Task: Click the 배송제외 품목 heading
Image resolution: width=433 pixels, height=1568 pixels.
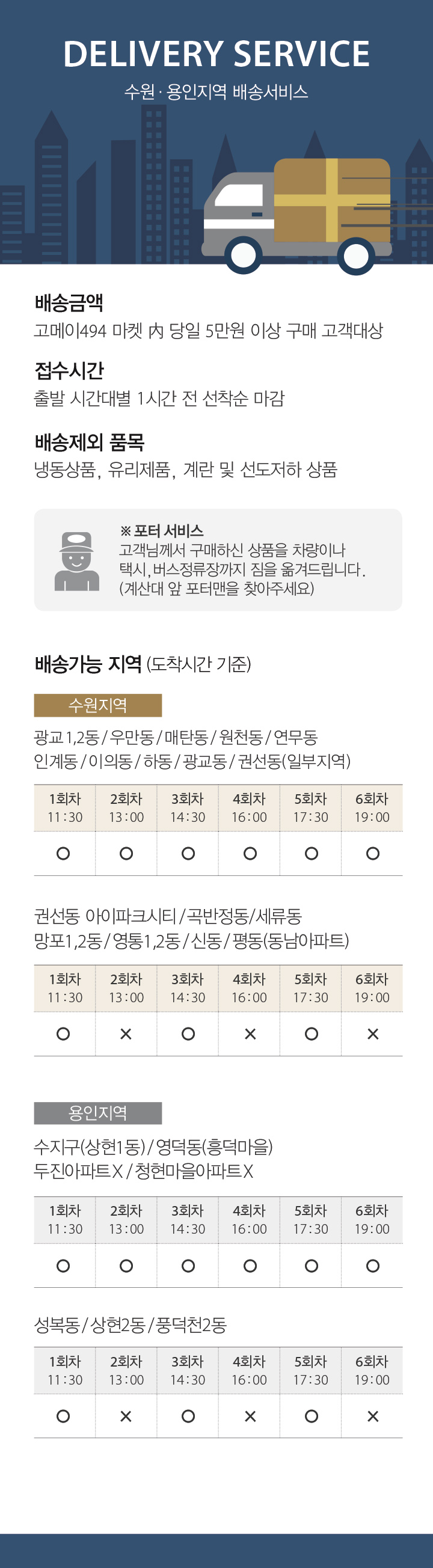Action: pos(89,442)
